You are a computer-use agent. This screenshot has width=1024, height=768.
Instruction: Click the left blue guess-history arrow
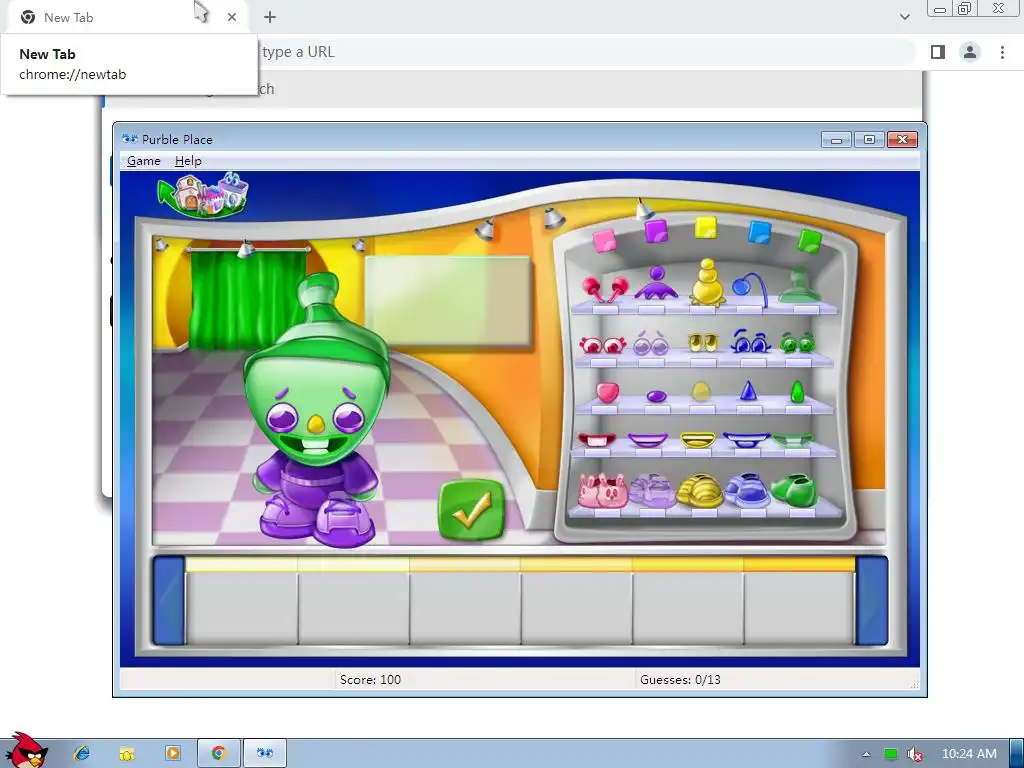(x=168, y=601)
